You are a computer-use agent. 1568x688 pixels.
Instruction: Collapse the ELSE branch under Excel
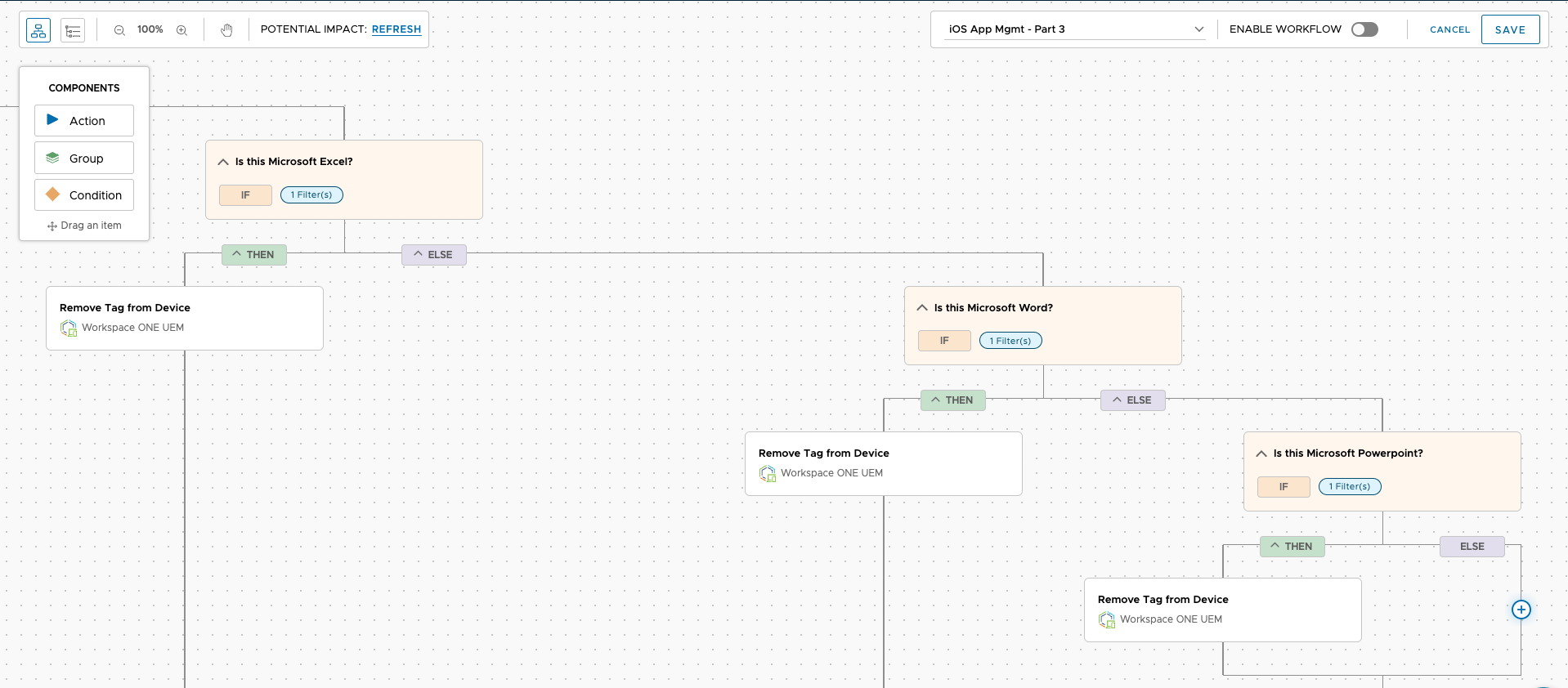(434, 255)
